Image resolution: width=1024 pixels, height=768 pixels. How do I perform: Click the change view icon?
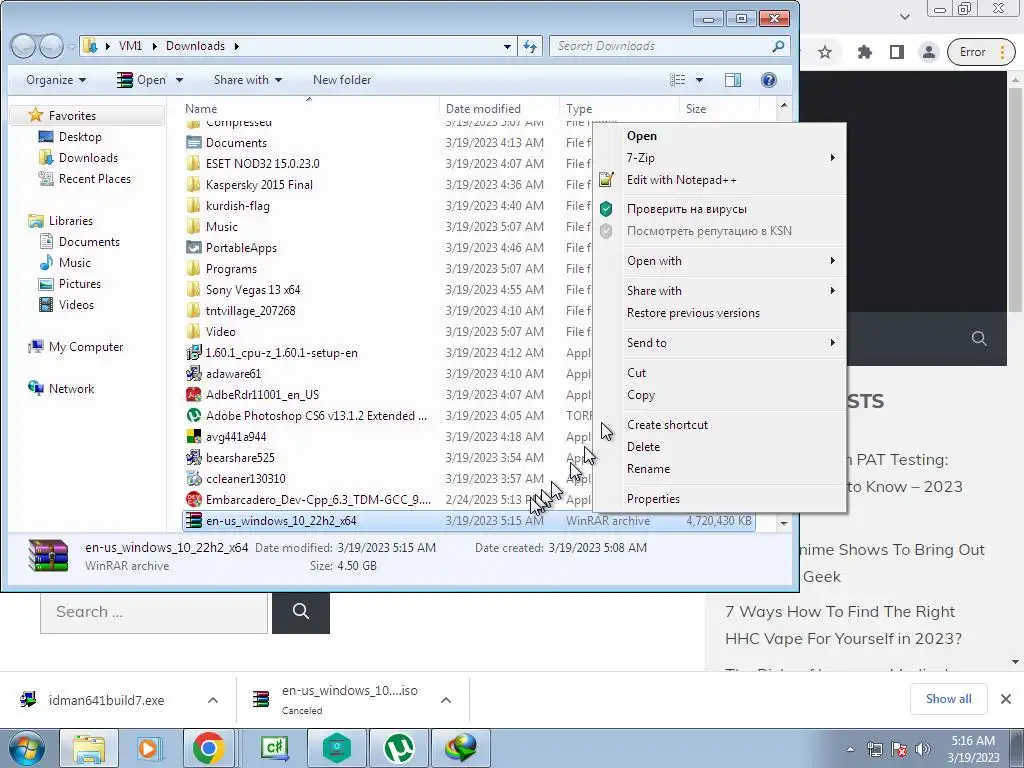(678, 80)
